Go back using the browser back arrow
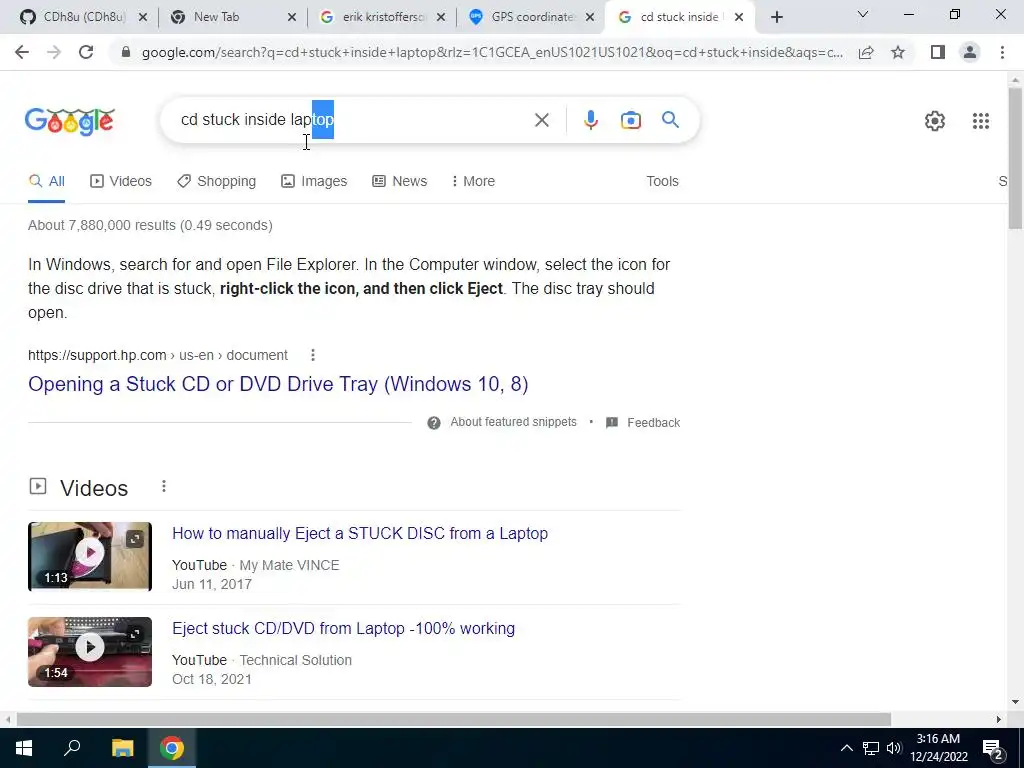The width and height of the screenshot is (1024, 768). (22, 52)
